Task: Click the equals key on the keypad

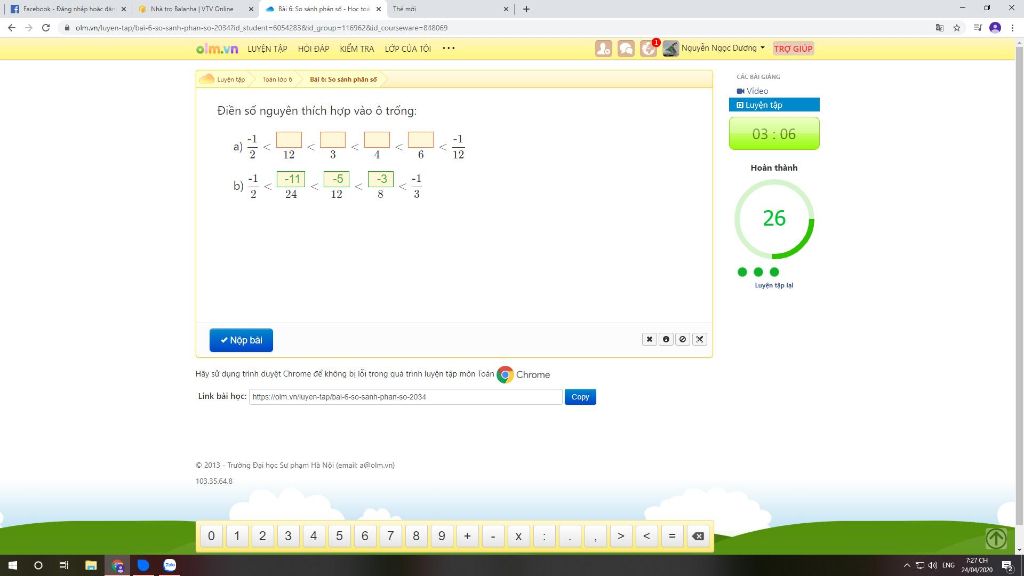Action: click(x=672, y=536)
